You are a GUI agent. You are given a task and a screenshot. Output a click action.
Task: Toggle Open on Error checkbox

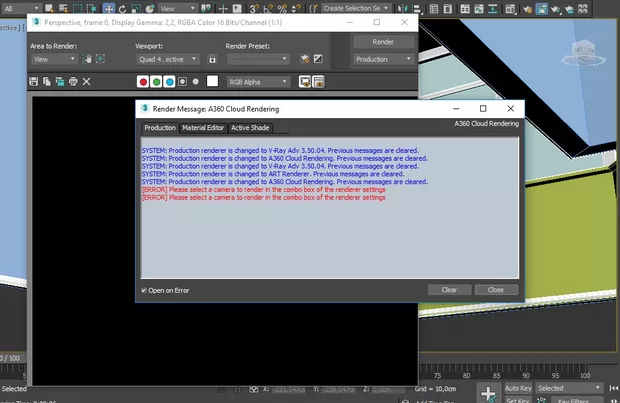[x=144, y=290]
